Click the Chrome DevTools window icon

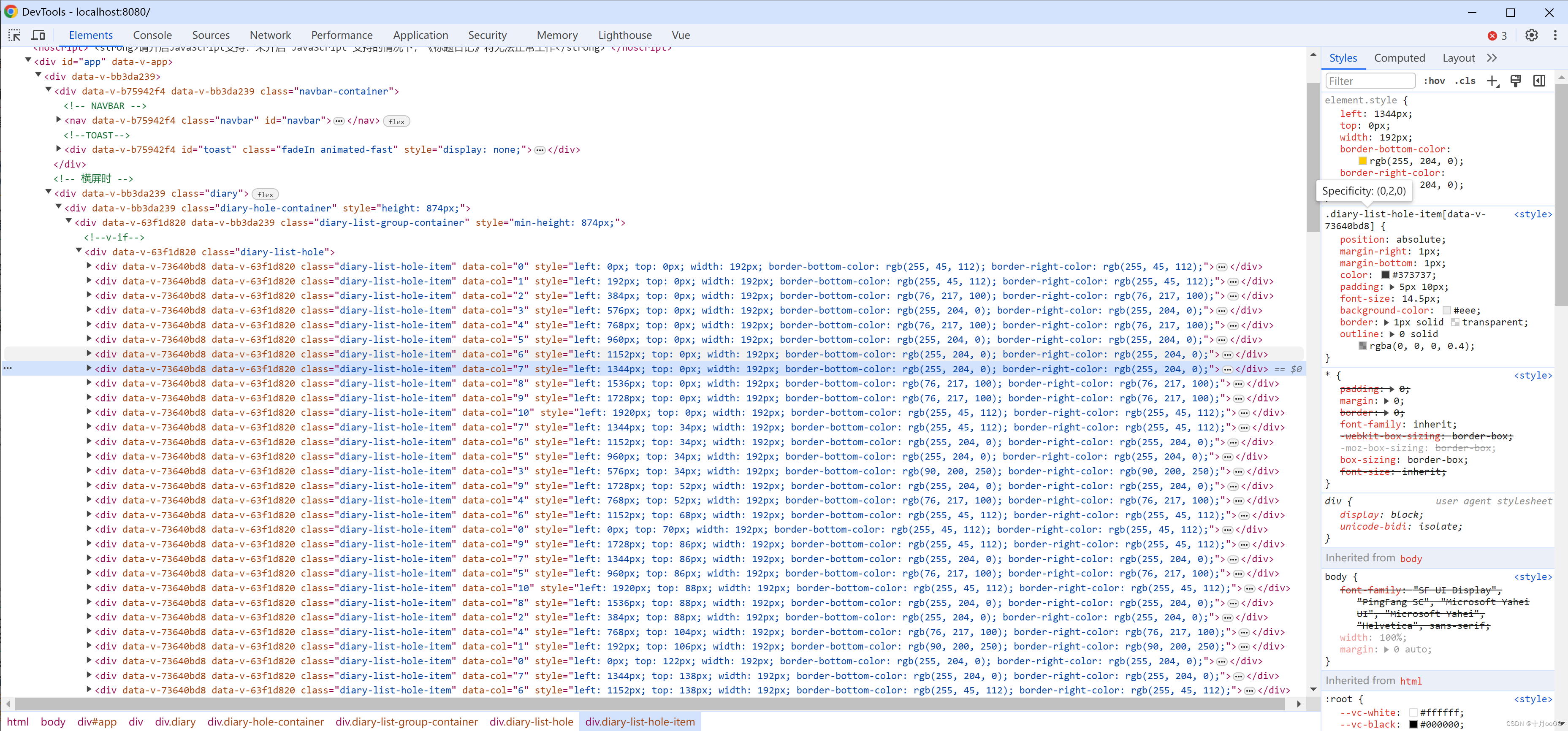11,11
